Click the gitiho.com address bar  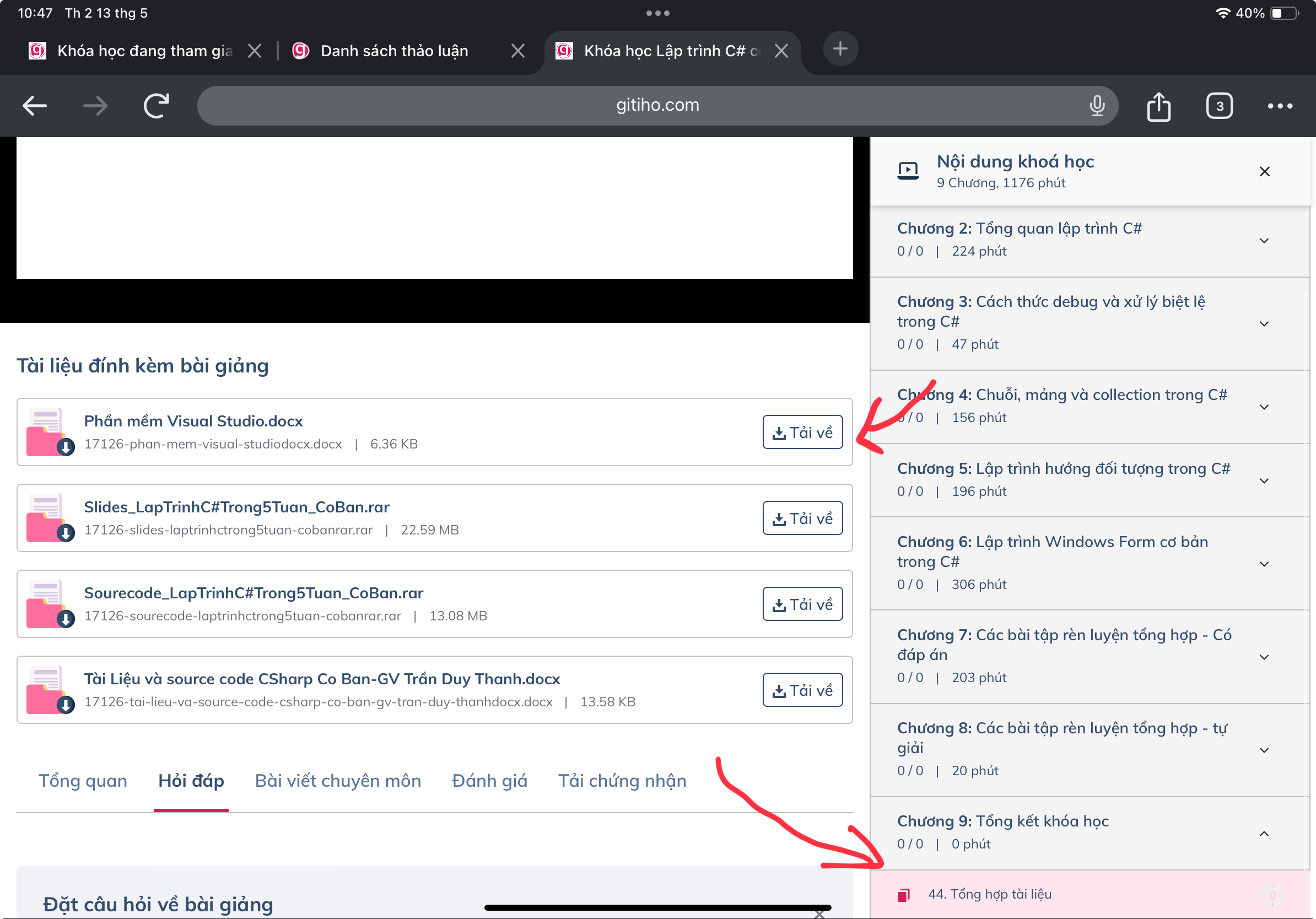point(657,105)
